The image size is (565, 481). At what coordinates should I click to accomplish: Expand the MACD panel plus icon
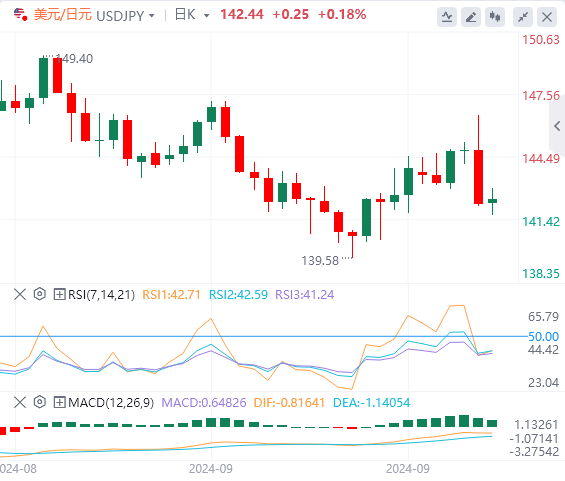[59, 402]
